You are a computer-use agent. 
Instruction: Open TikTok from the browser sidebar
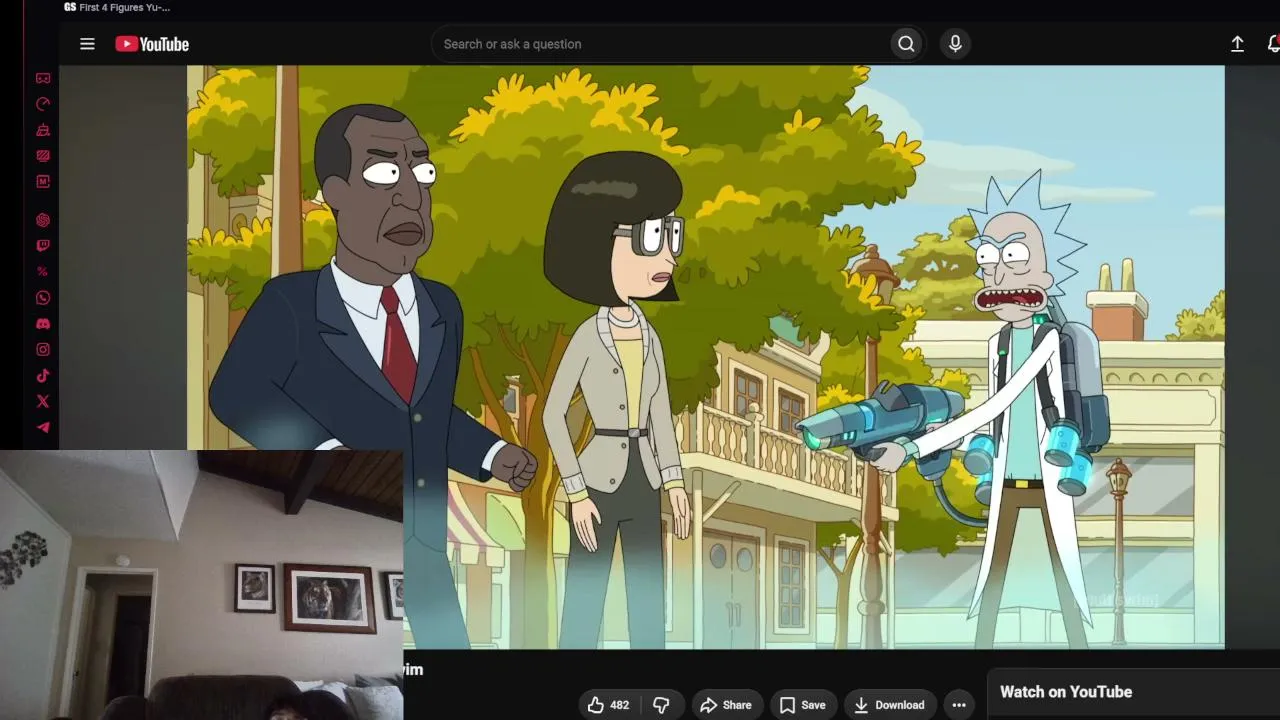(x=43, y=376)
